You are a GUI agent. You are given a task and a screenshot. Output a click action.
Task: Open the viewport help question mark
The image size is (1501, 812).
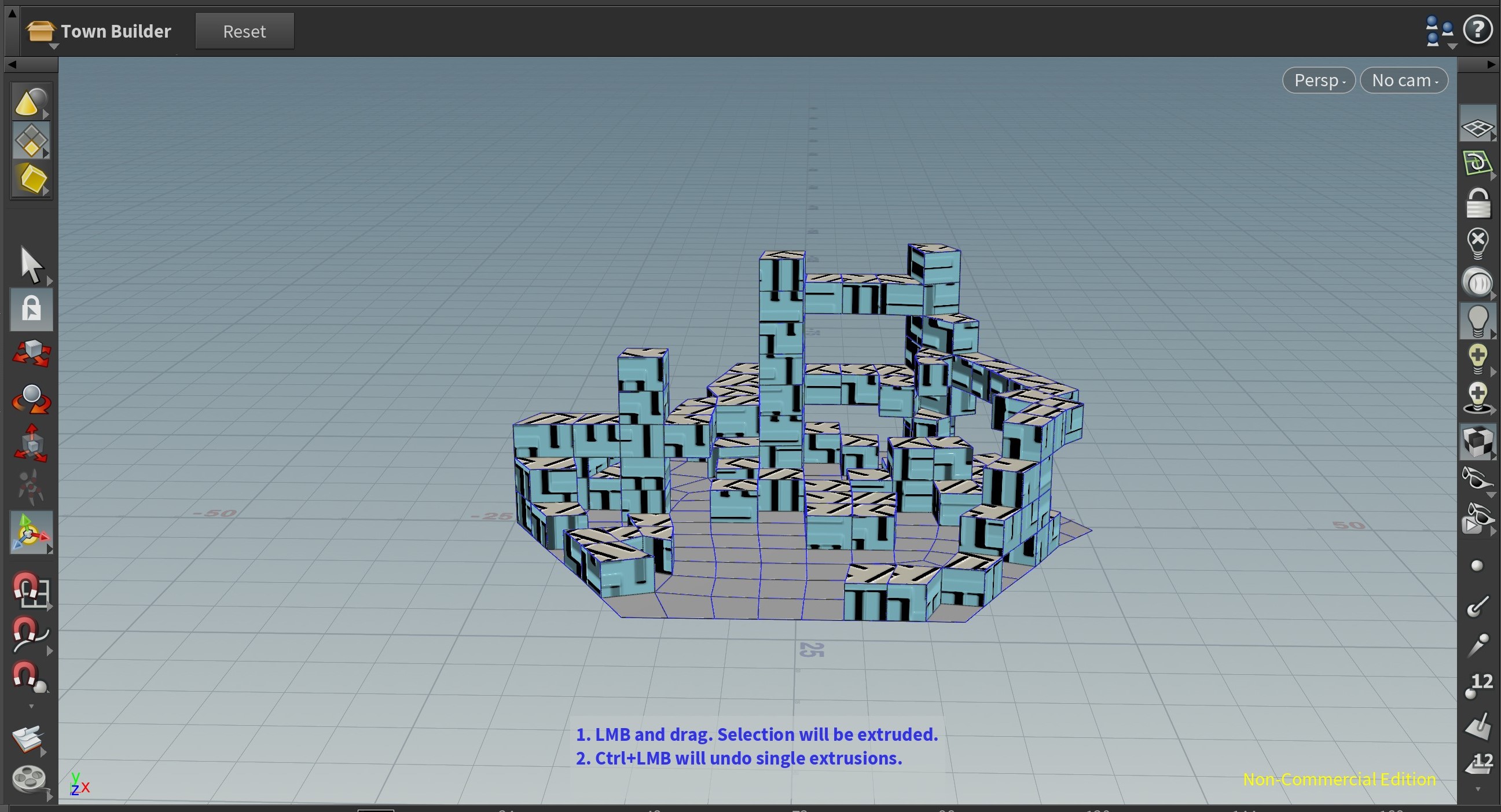1478,30
